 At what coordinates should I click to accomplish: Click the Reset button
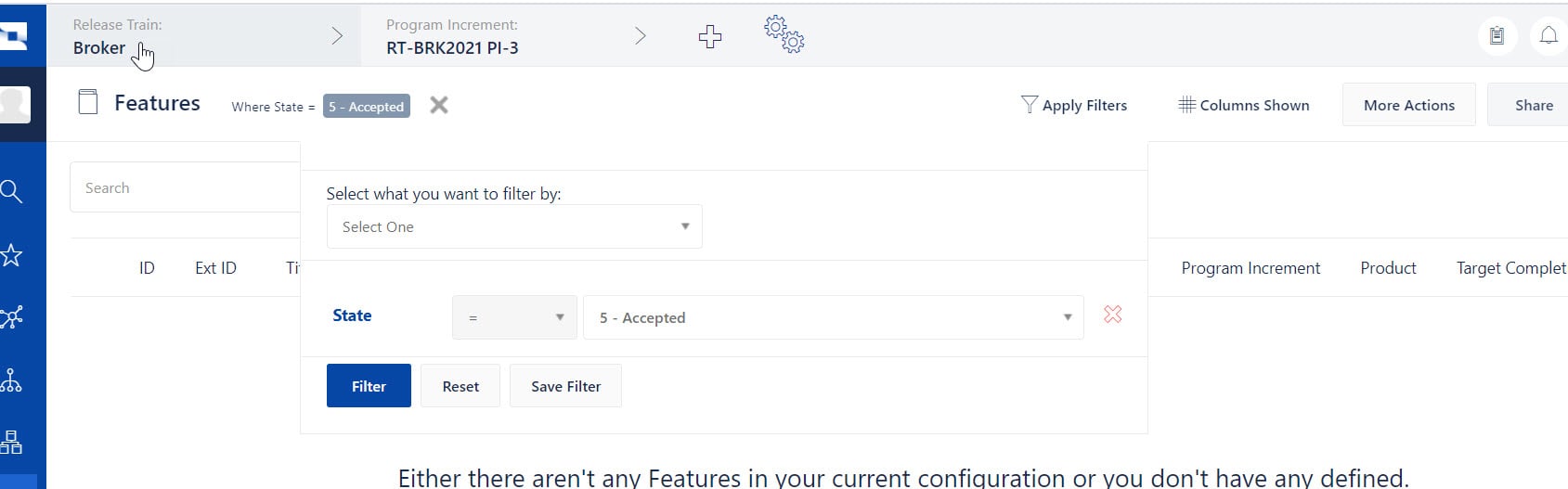click(460, 386)
